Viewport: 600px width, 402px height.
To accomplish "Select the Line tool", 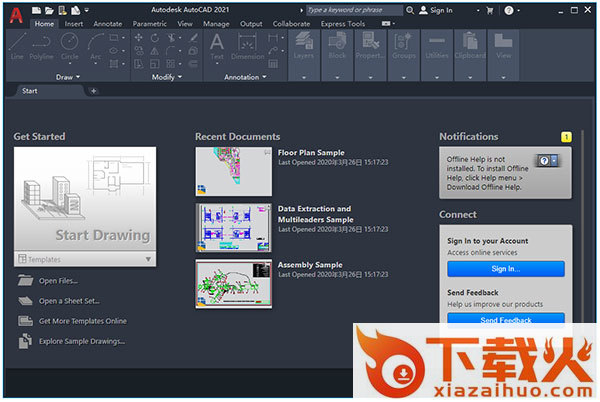I will click(x=17, y=47).
